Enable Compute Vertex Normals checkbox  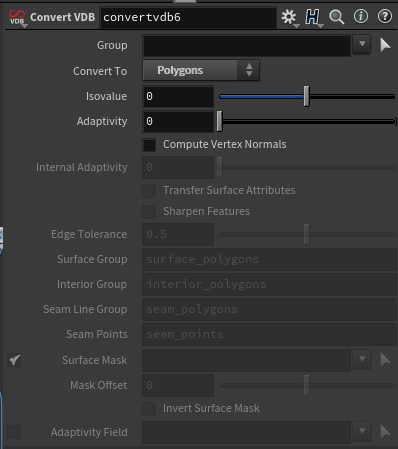click(x=149, y=145)
